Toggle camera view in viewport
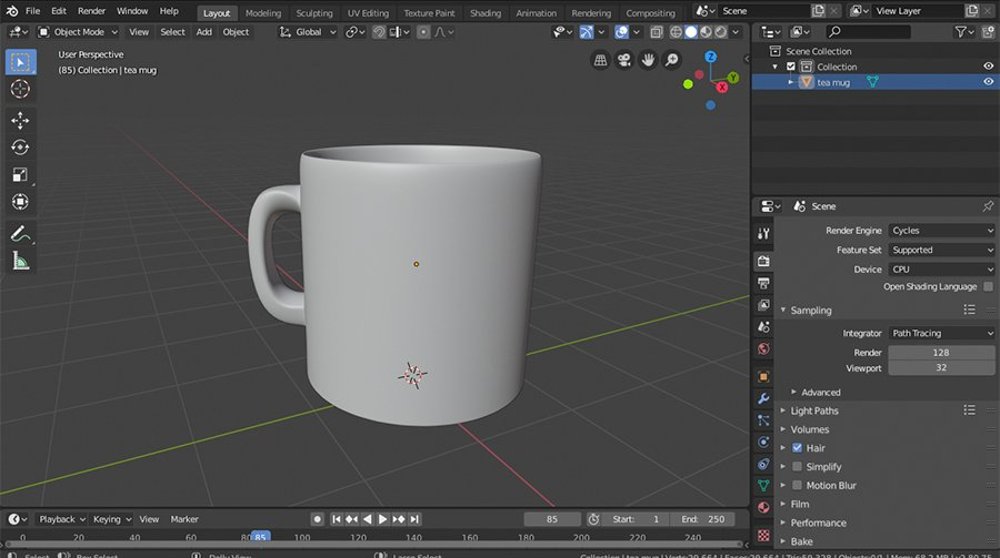 tap(624, 60)
